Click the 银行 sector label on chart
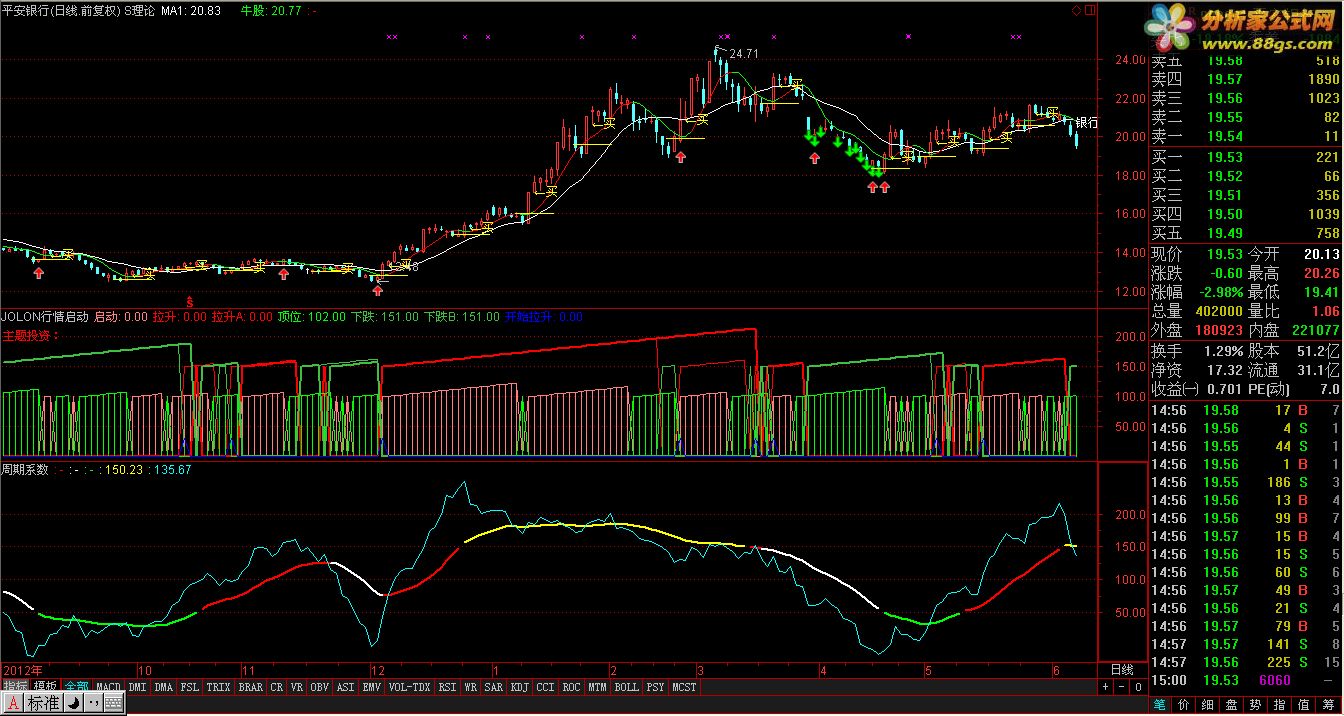This screenshot has width=1344, height=716. click(1086, 122)
